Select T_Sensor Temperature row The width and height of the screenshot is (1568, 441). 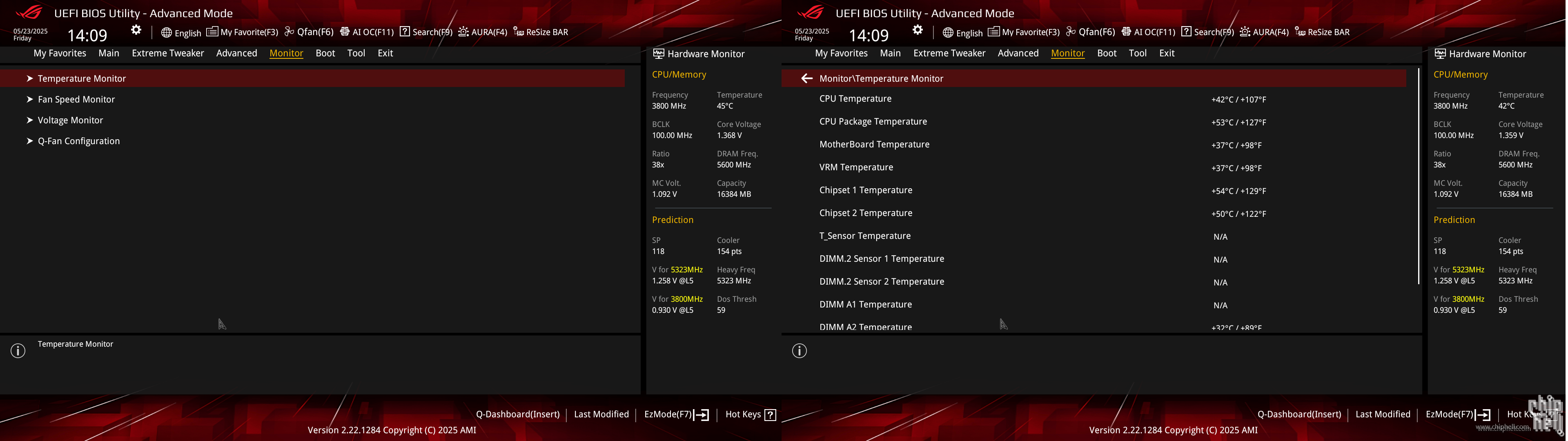[1094, 236]
